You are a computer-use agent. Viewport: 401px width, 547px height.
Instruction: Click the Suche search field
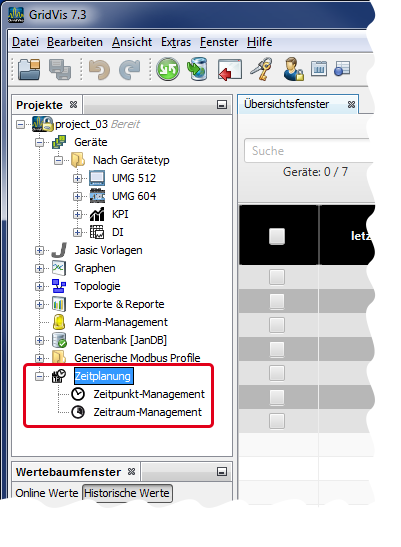tap(309, 151)
